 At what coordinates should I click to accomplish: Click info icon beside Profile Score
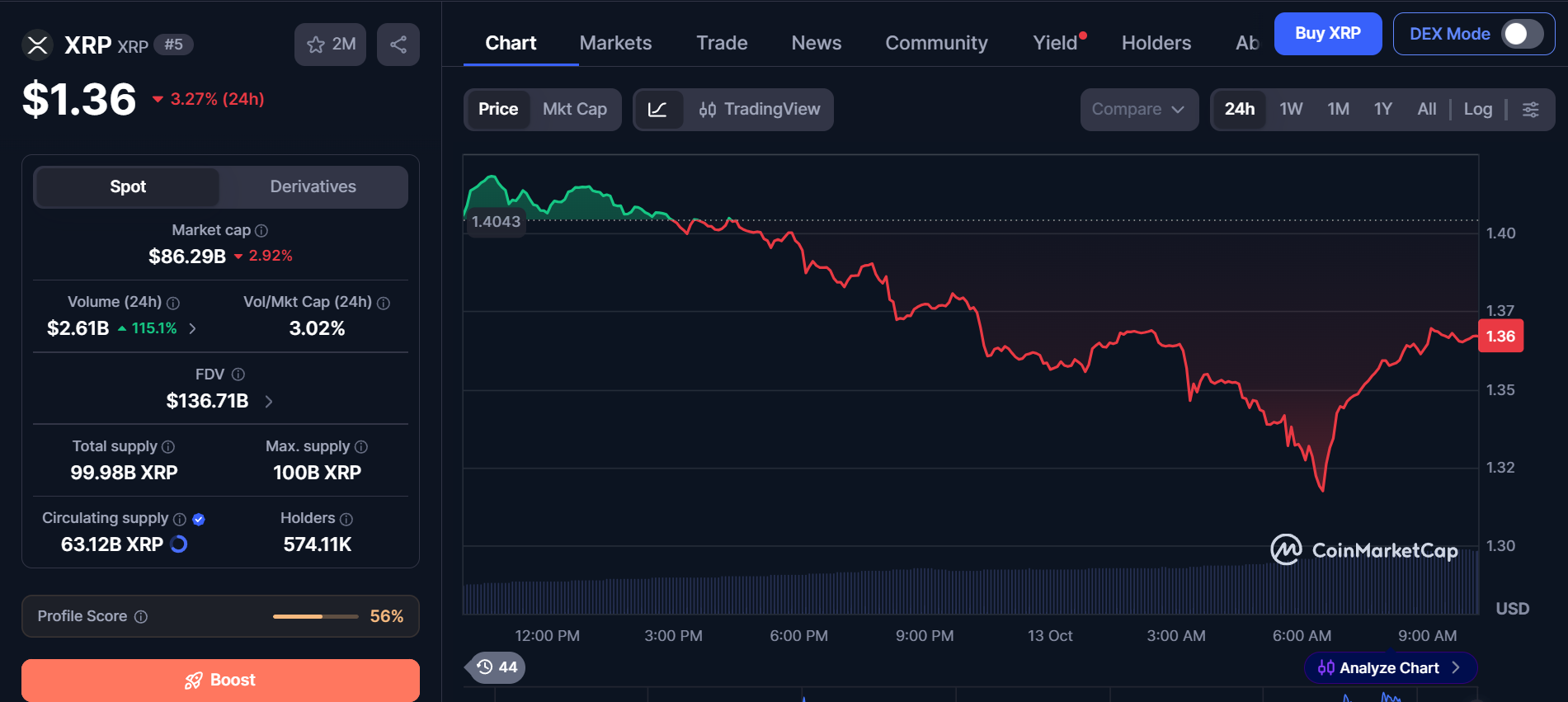pos(141,617)
